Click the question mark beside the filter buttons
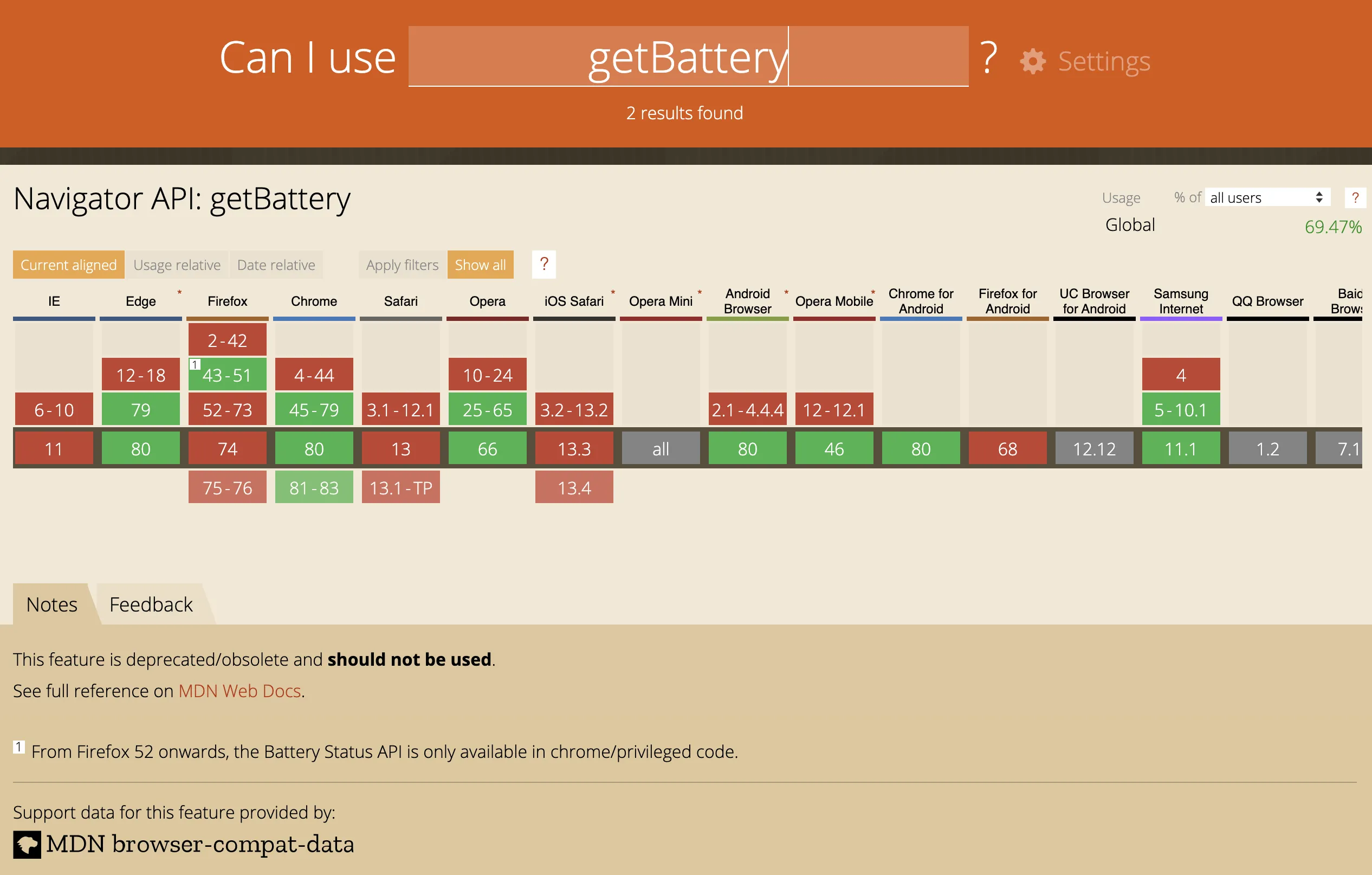 tap(543, 265)
